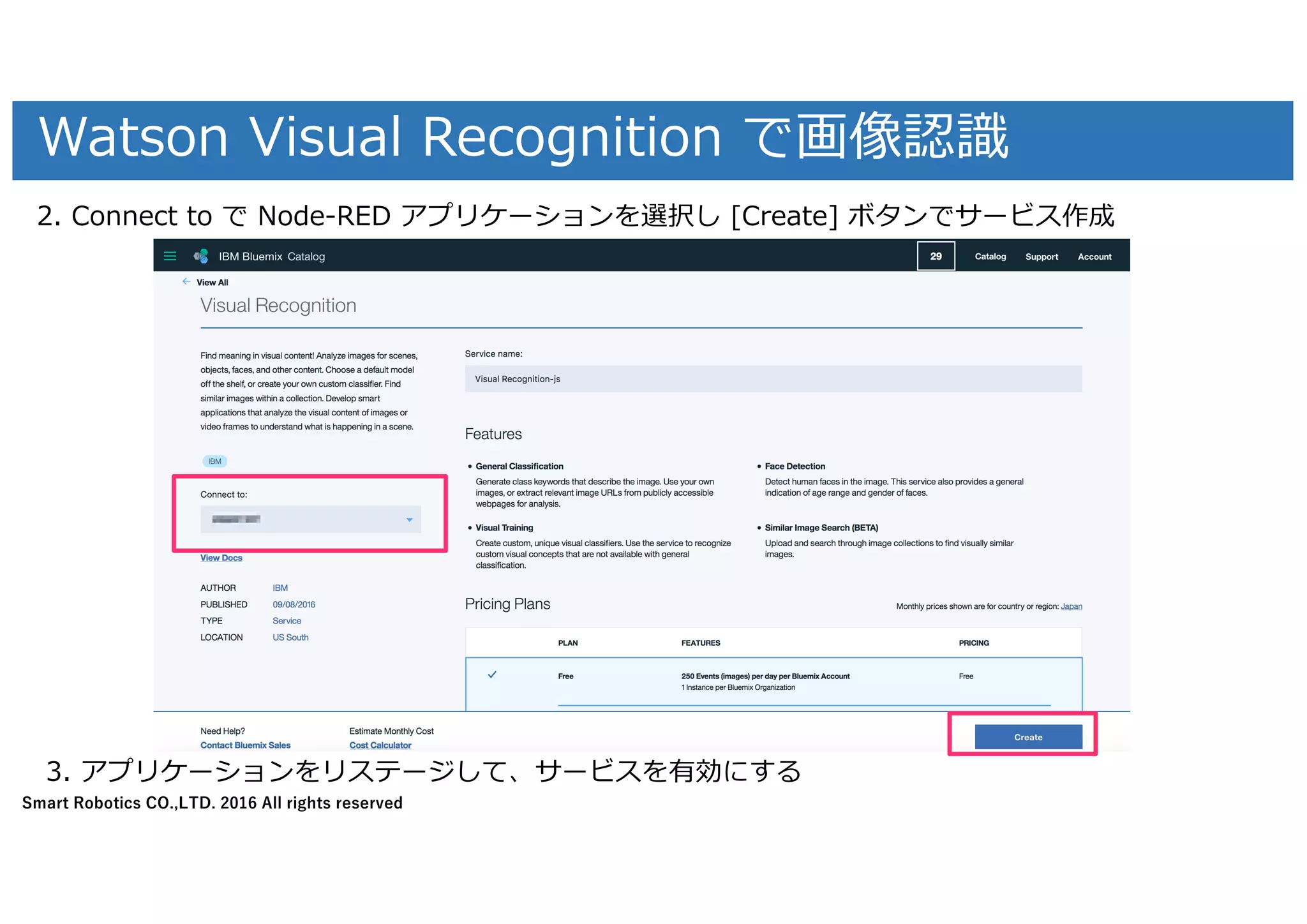The width and height of the screenshot is (1307, 924).
Task: Click the 250 Events per day text
Action: click(765, 676)
